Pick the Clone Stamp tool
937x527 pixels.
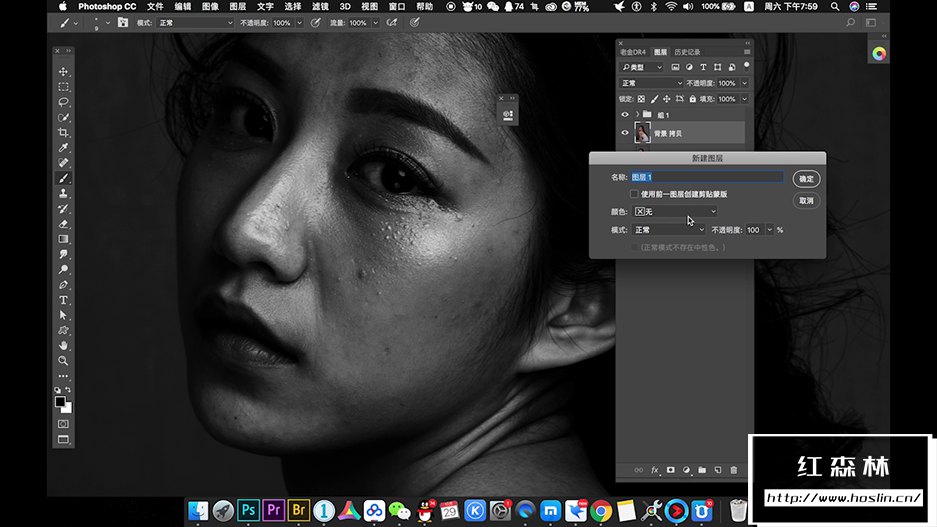(63, 193)
